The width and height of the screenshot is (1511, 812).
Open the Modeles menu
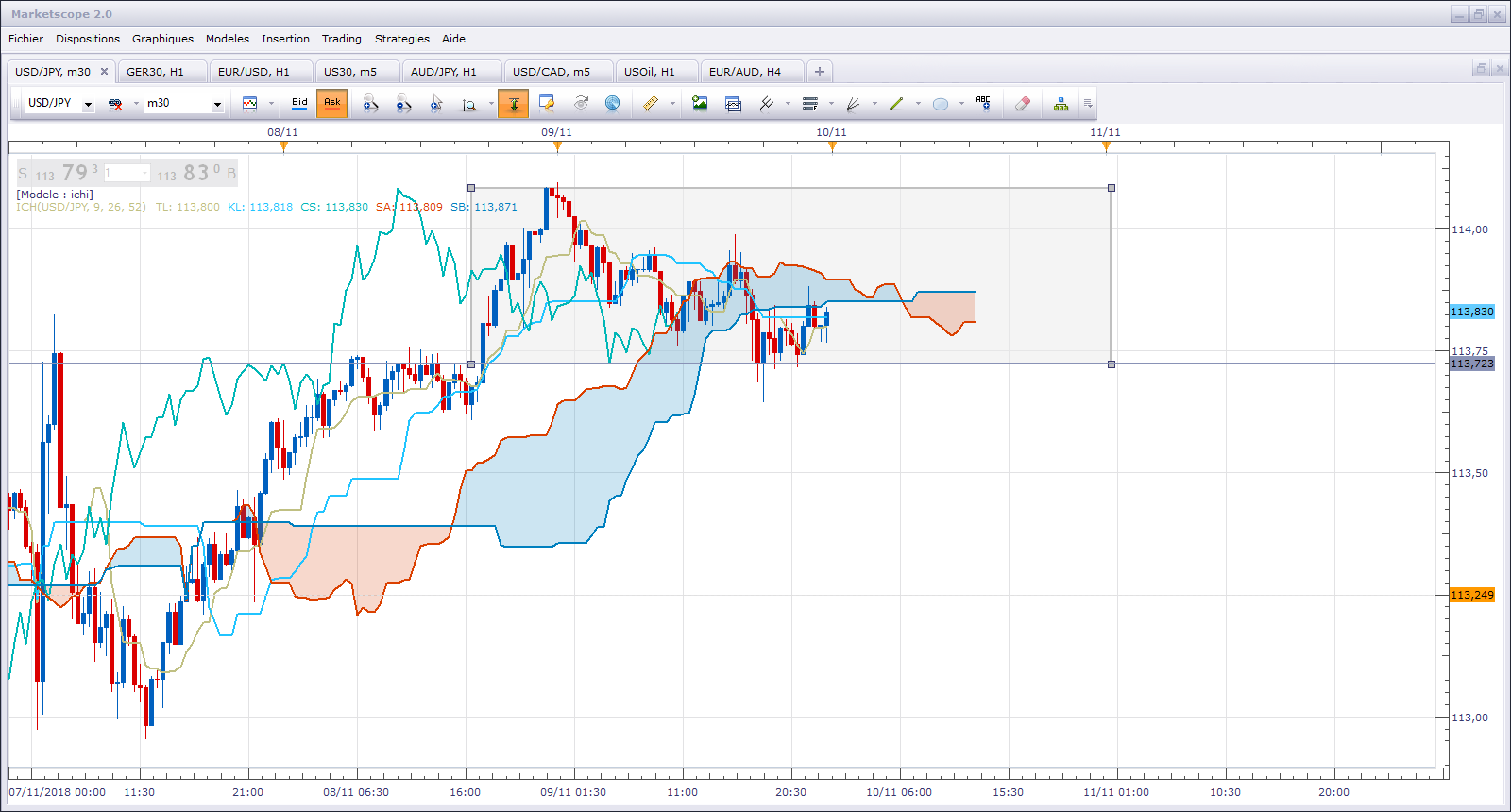pyautogui.click(x=228, y=39)
